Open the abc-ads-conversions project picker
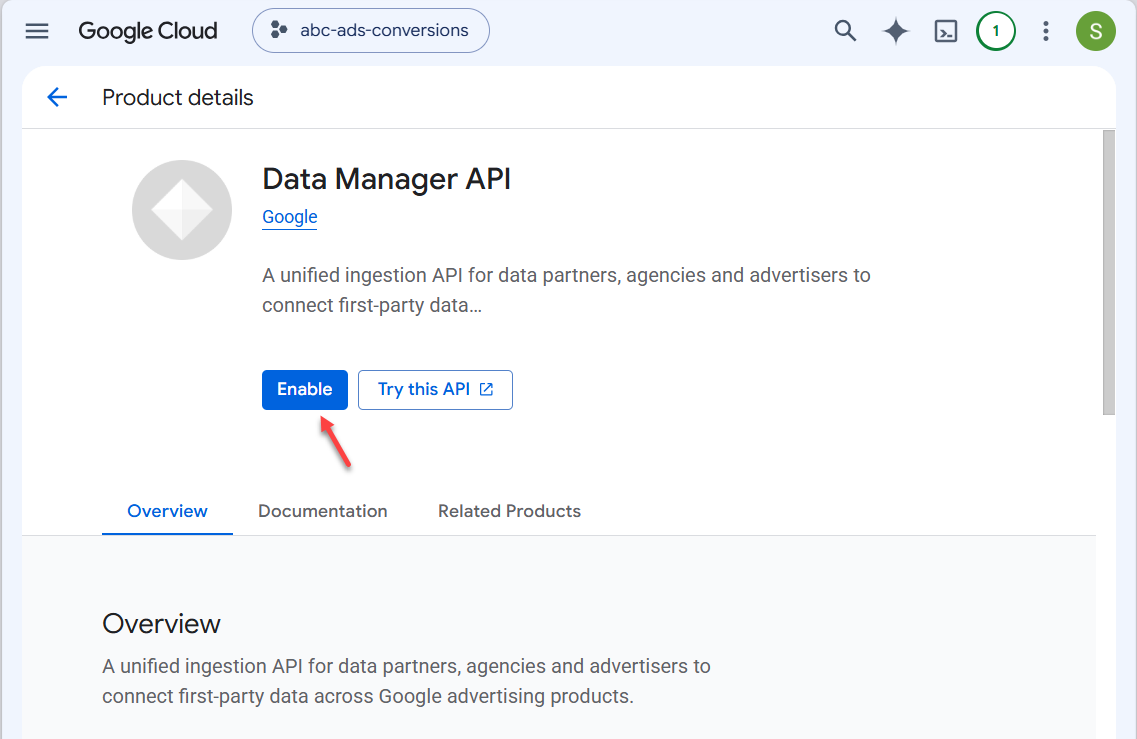 point(371,30)
